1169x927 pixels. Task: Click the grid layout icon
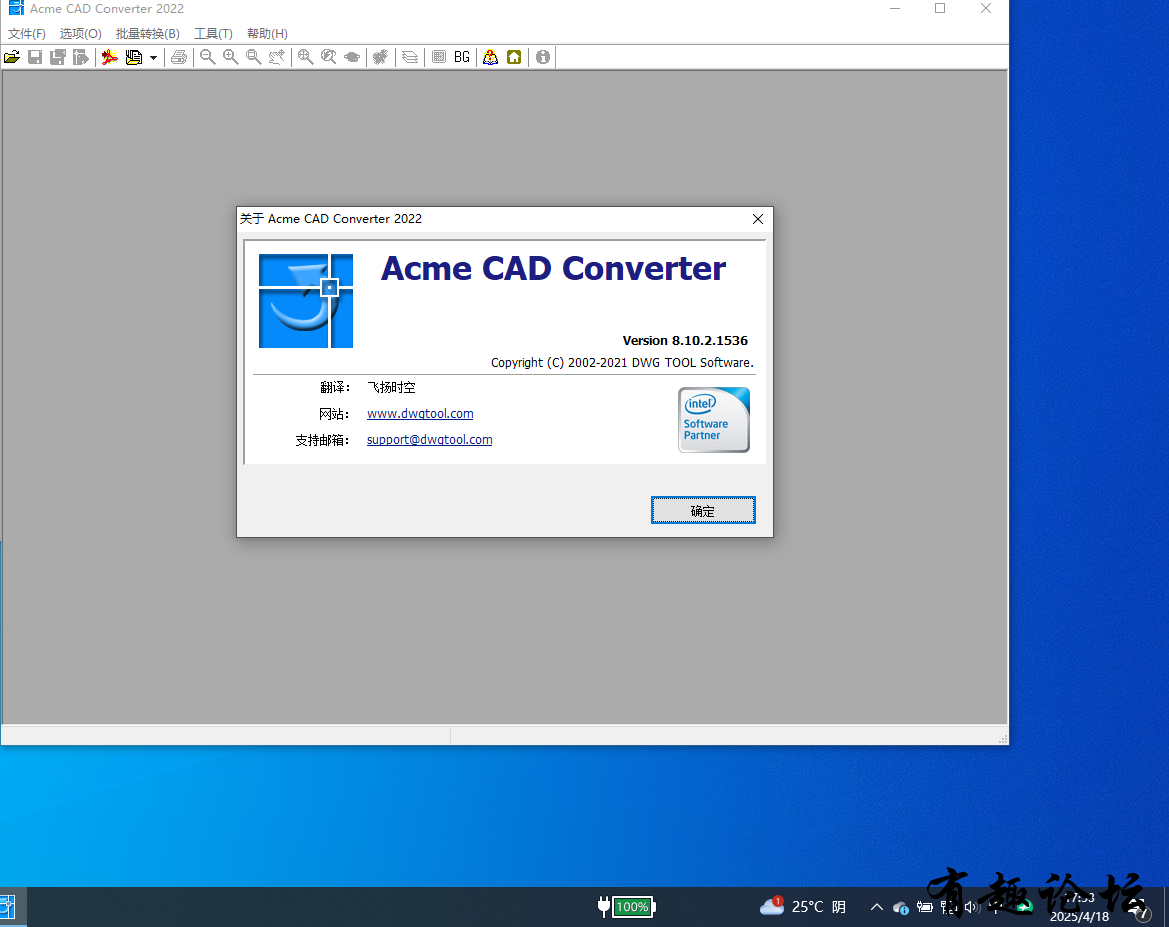tap(439, 57)
